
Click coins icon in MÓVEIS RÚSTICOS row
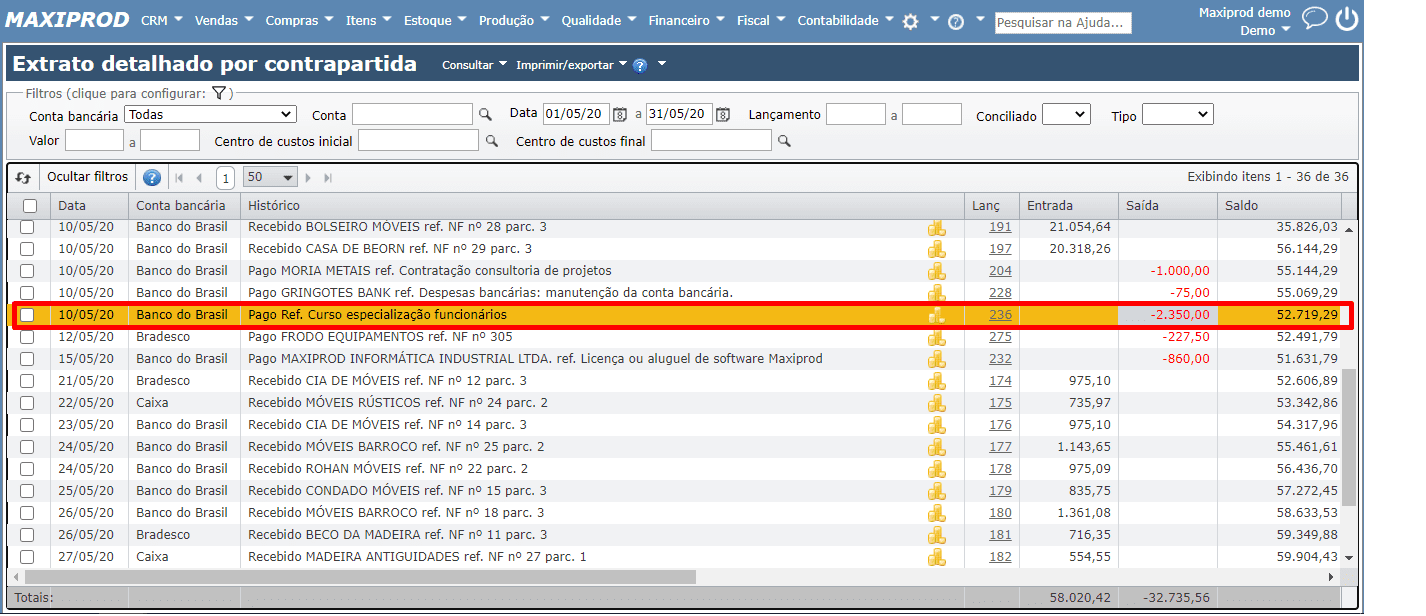(936, 403)
